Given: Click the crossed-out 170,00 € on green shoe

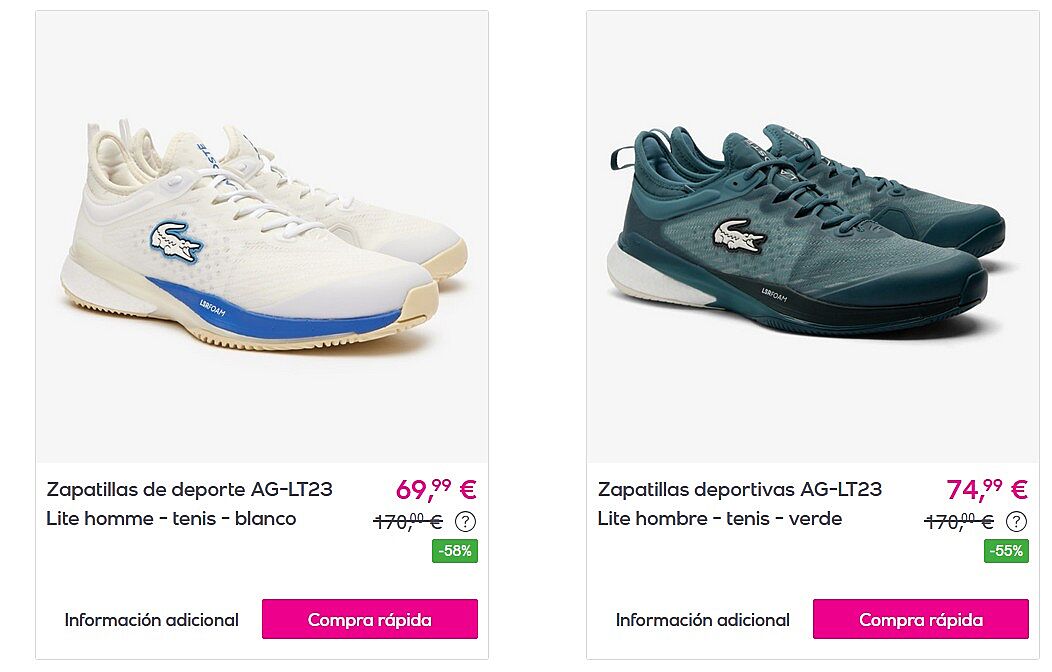Looking at the screenshot, I should click(959, 521).
